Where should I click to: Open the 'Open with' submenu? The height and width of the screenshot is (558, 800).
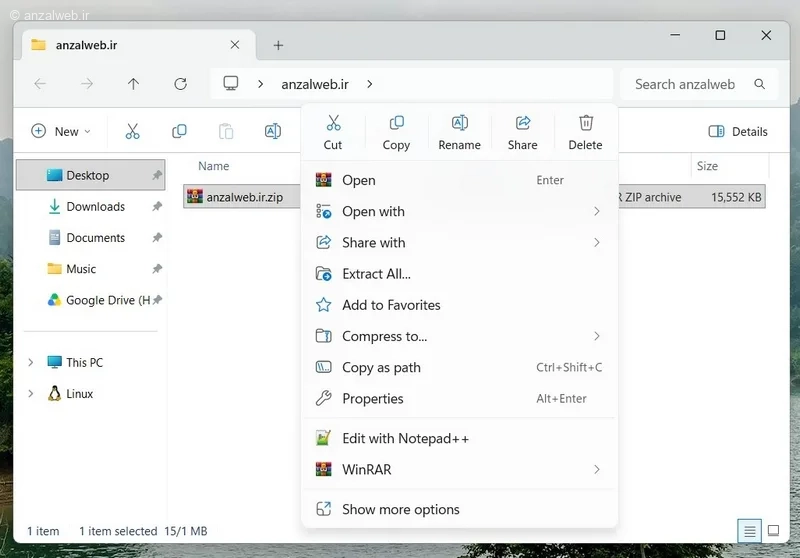(x=459, y=211)
